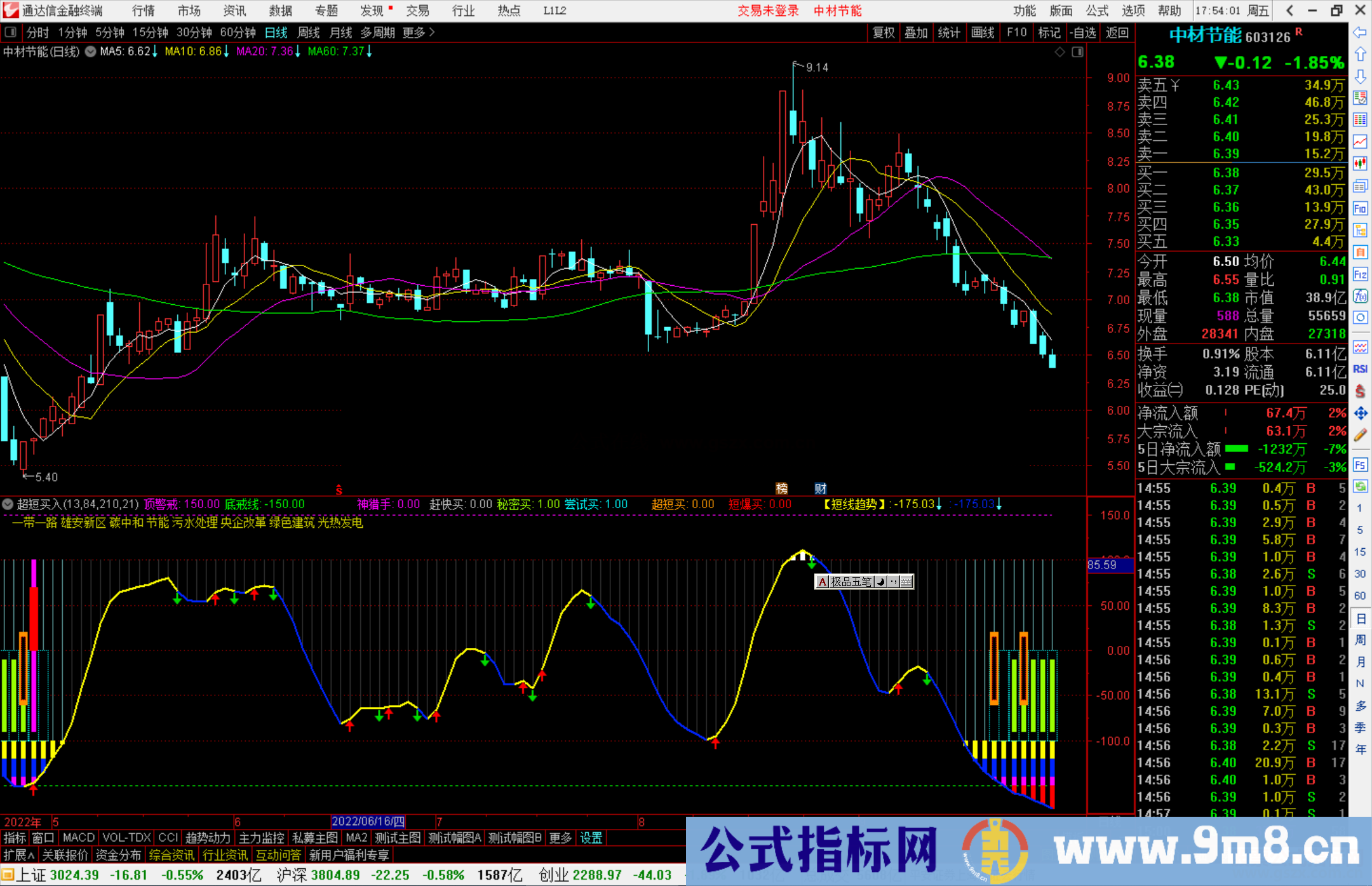Click the down arrow icon in right sidebar

pos(1360,76)
